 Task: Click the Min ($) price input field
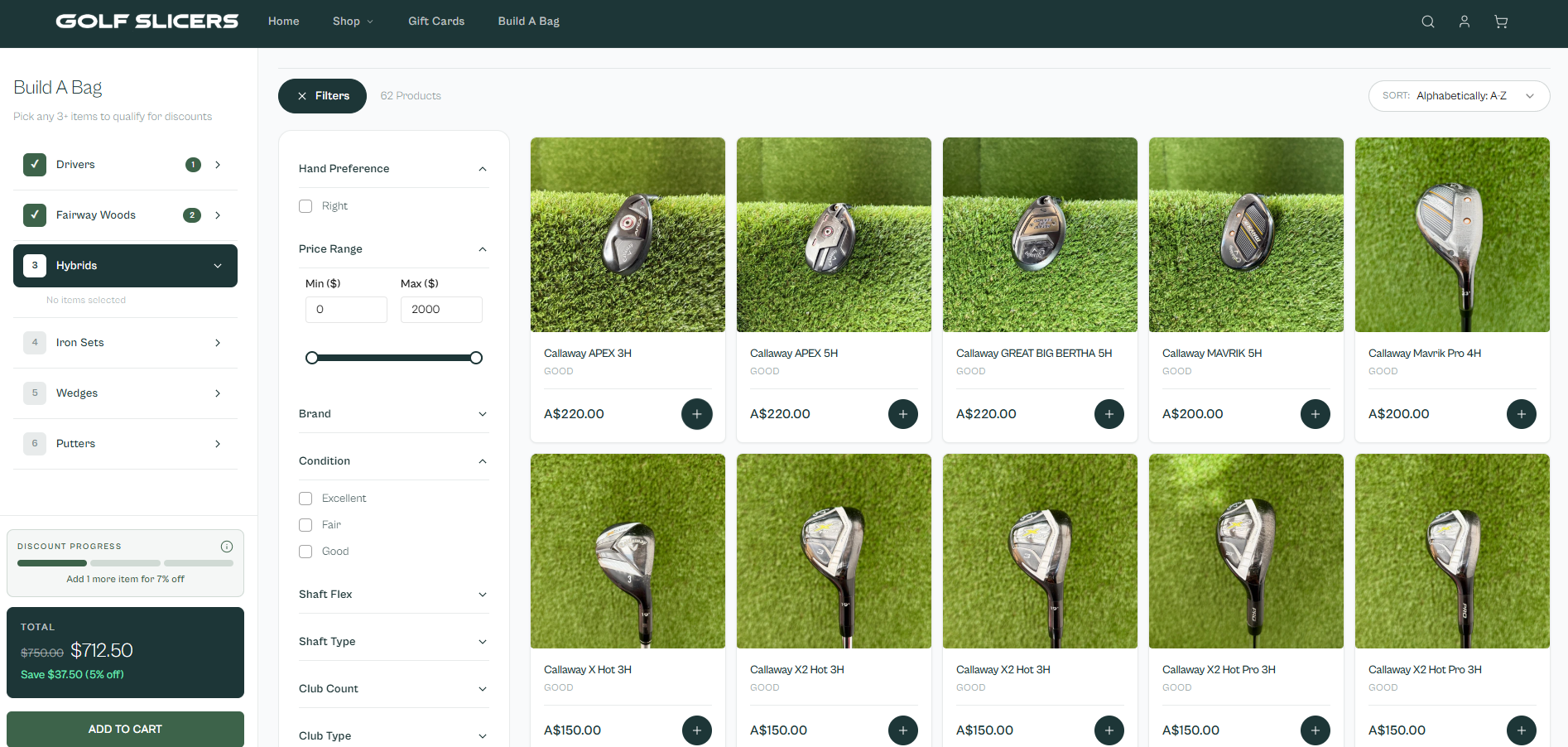tap(346, 310)
